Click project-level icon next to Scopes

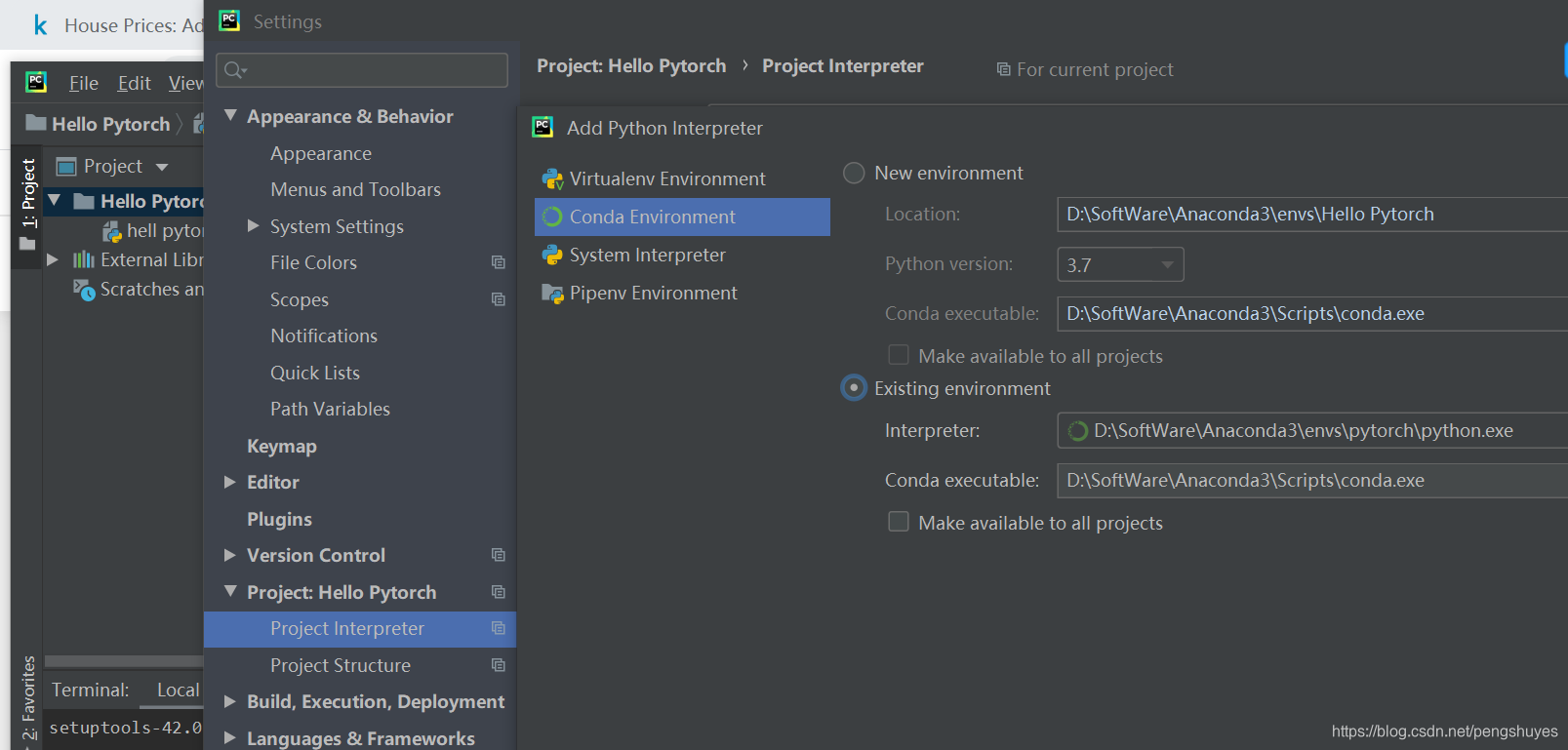point(499,299)
